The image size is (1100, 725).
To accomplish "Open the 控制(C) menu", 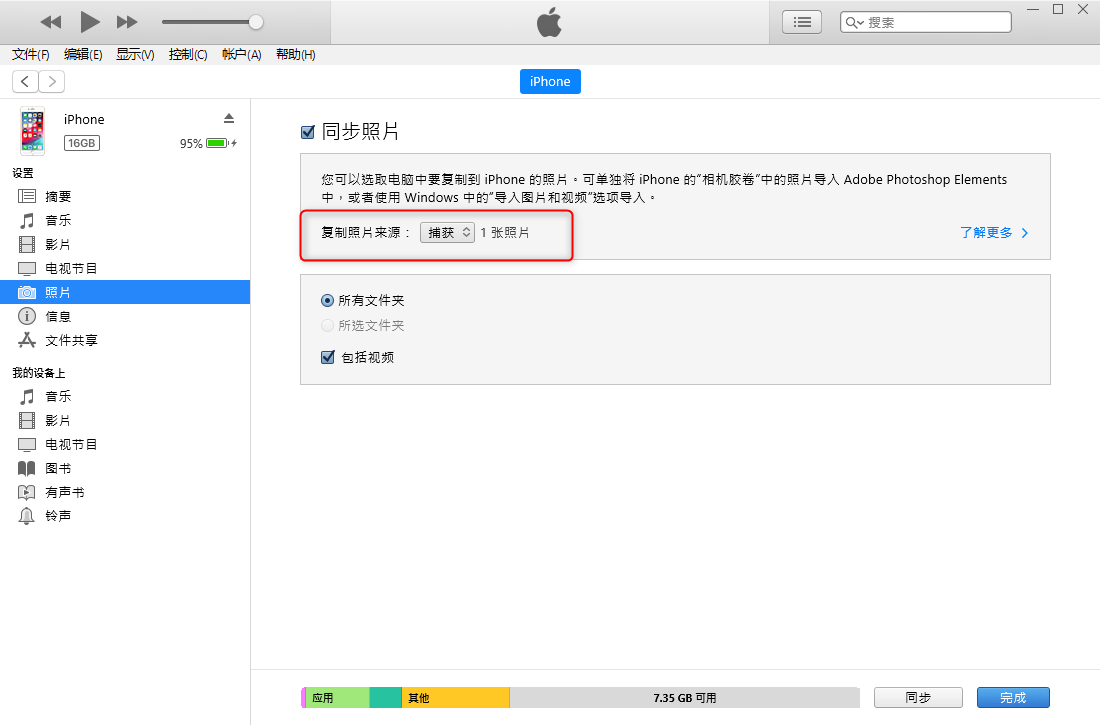I will pyautogui.click(x=188, y=55).
